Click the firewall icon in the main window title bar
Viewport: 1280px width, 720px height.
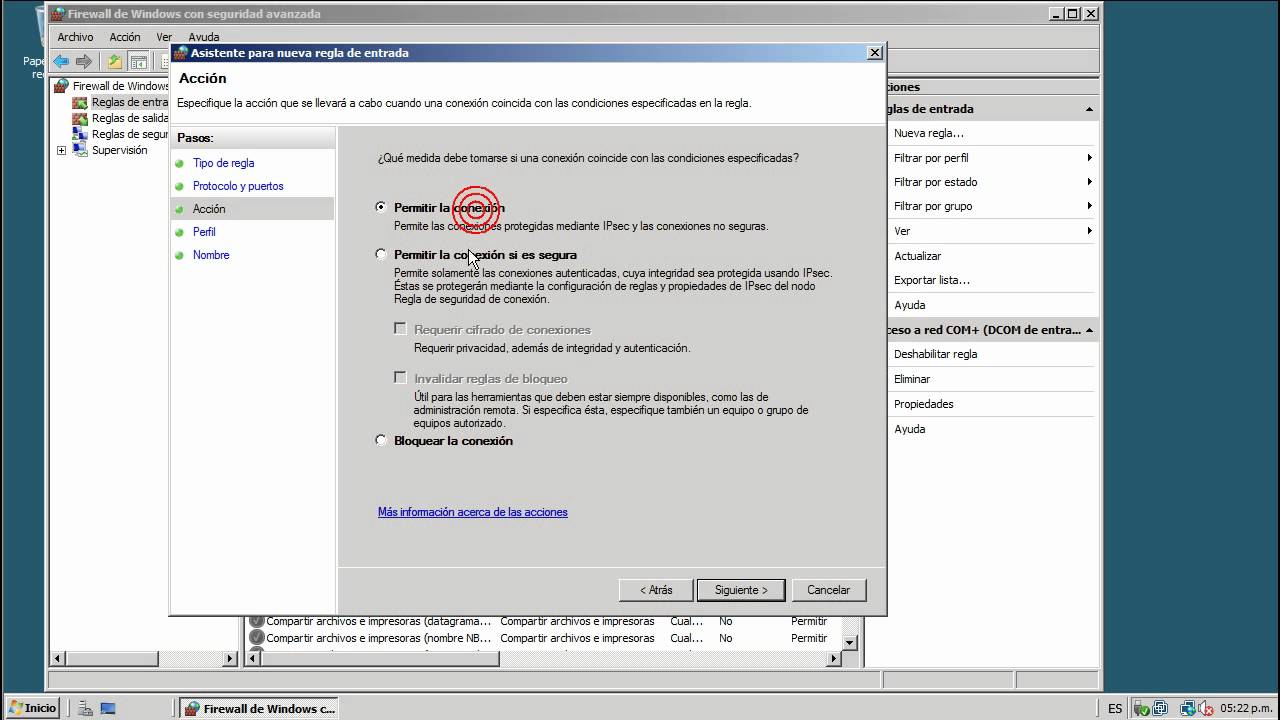58,14
